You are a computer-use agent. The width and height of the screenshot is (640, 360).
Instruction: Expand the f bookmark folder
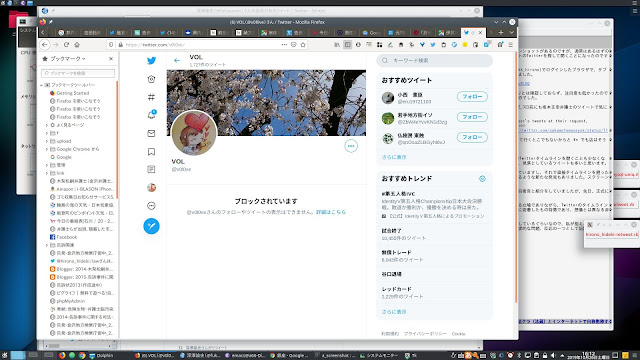(47, 133)
